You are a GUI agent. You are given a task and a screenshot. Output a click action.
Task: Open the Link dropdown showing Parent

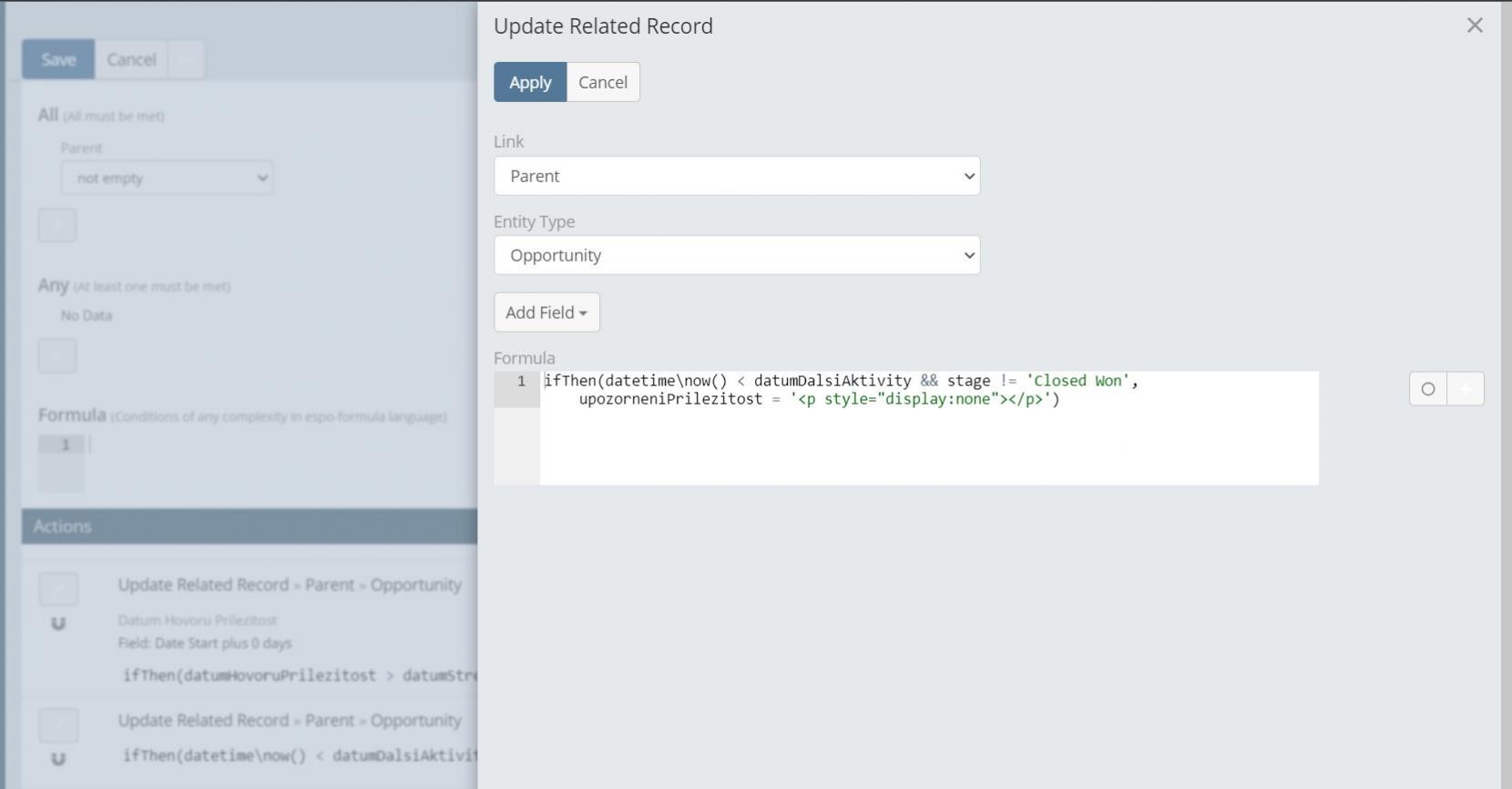coord(736,176)
